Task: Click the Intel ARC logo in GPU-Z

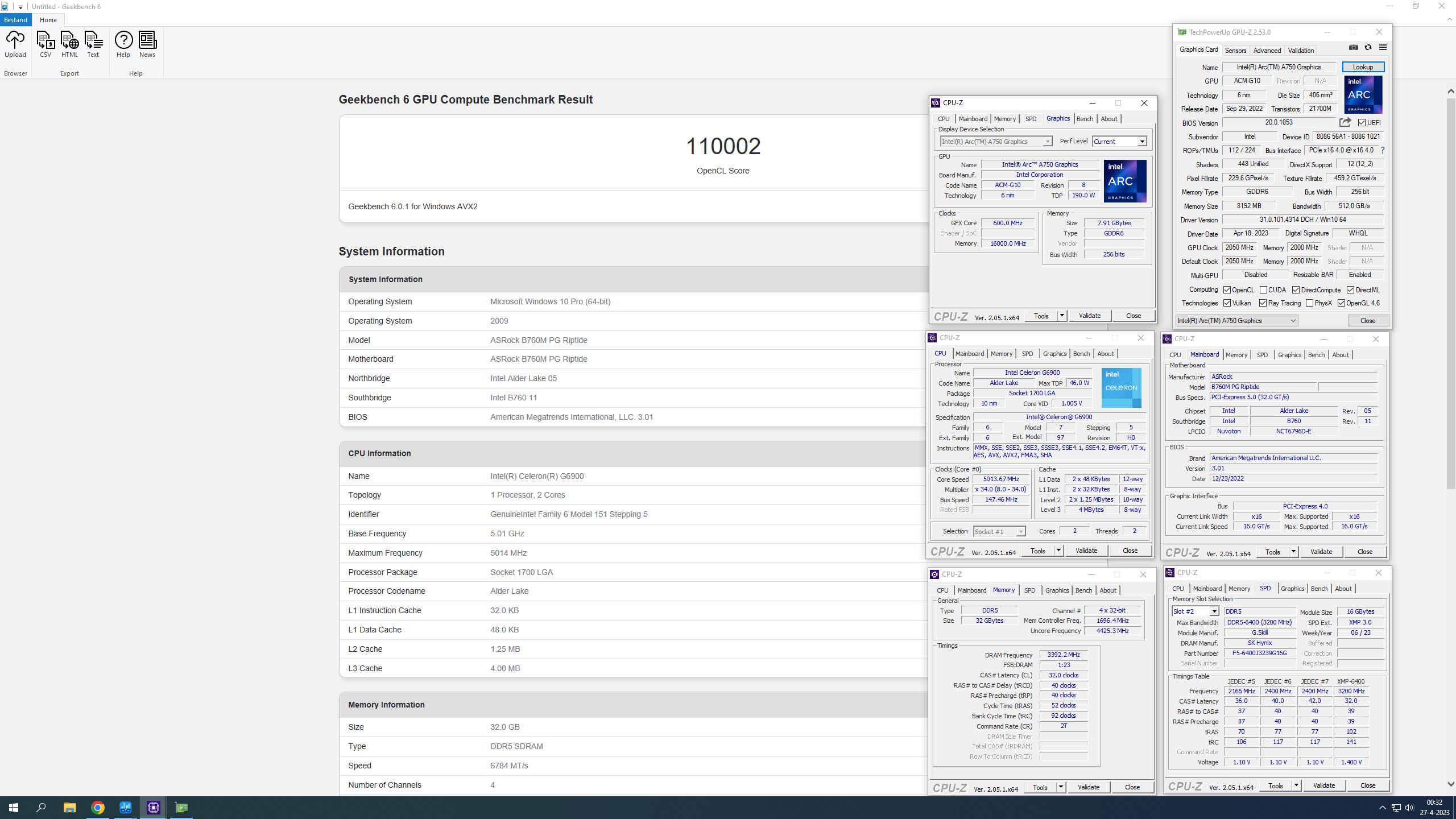Action: (x=1363, y=94)
